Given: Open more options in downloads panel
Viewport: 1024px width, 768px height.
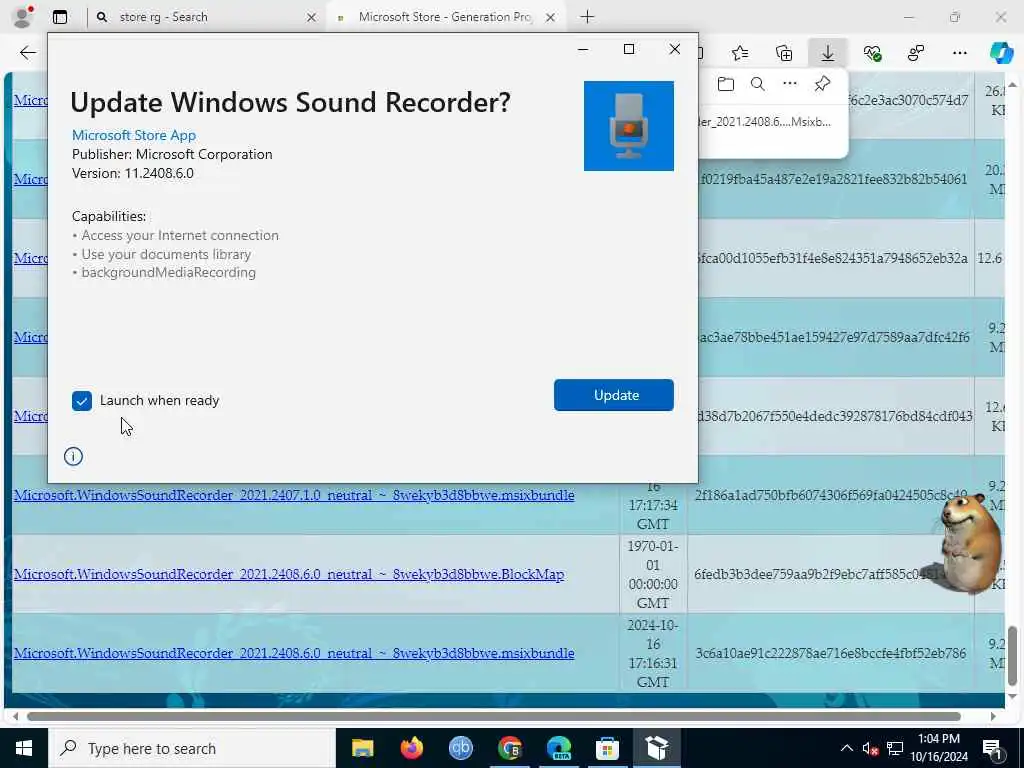Looking at the screenshot, I should pyautogui.click(x=790, y=84).
